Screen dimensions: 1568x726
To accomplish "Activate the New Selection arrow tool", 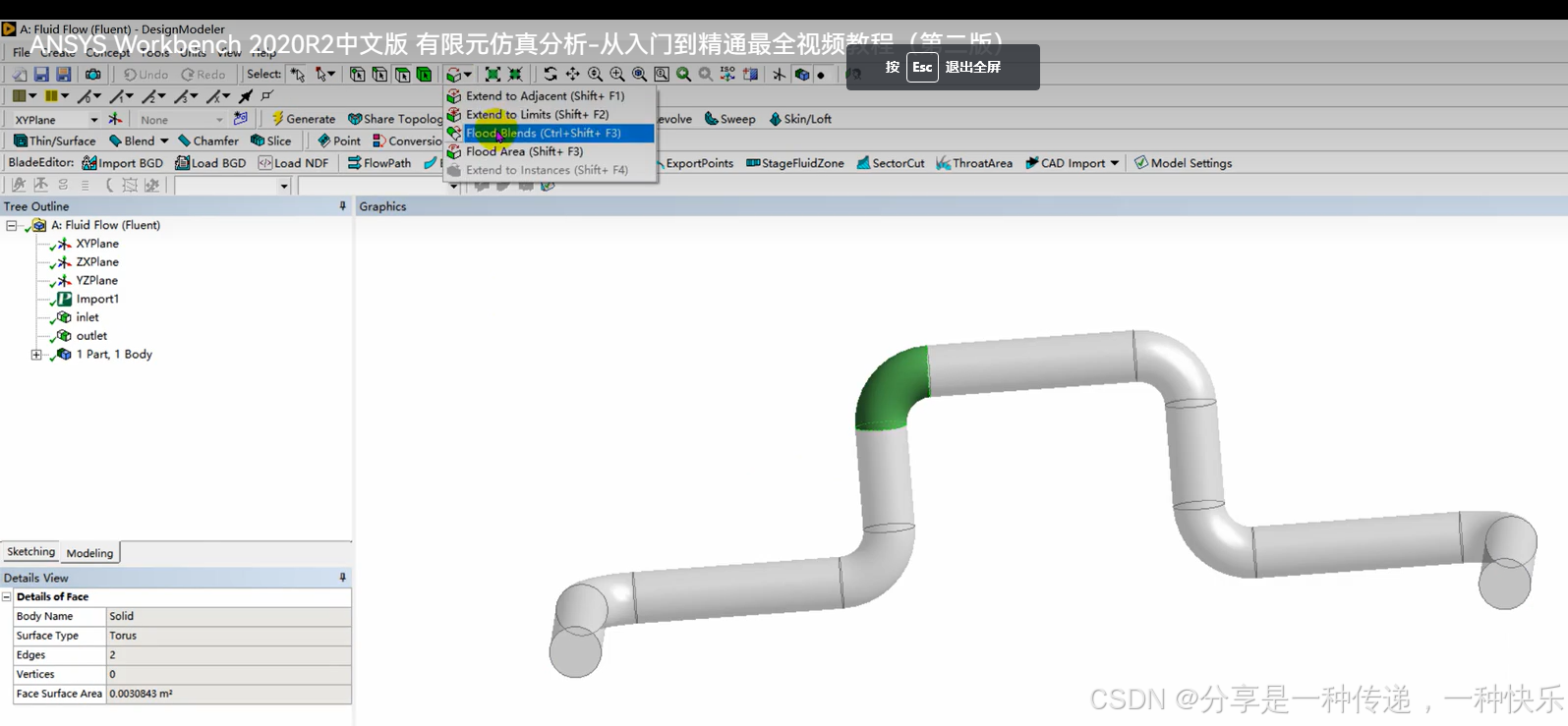I will tap(298, 74).
